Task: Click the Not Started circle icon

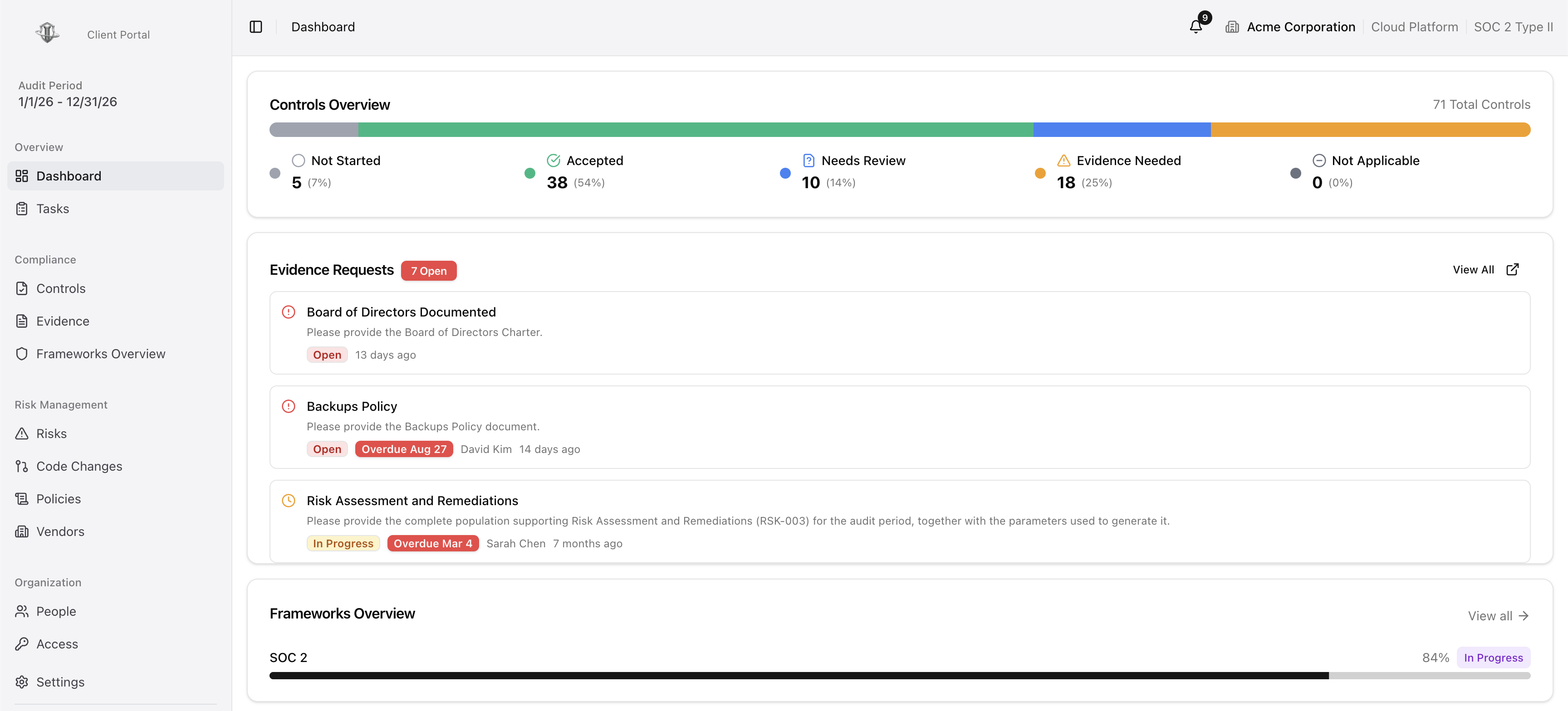Action: [298, 161]
